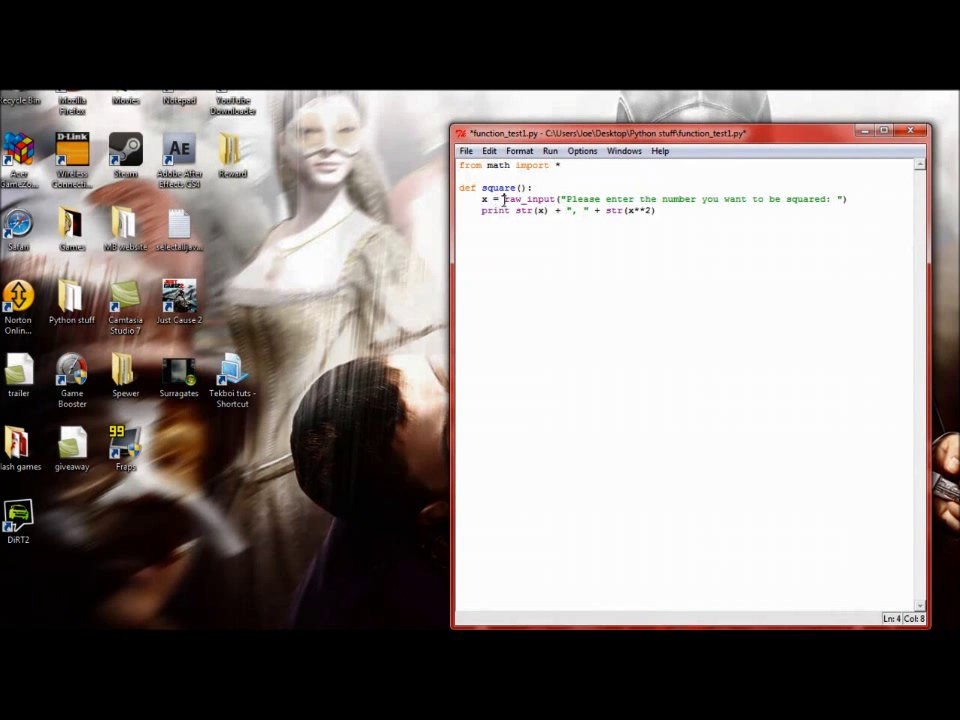Open the Windows menu in IDLE

pyautogui.click(x=624, y=151)
